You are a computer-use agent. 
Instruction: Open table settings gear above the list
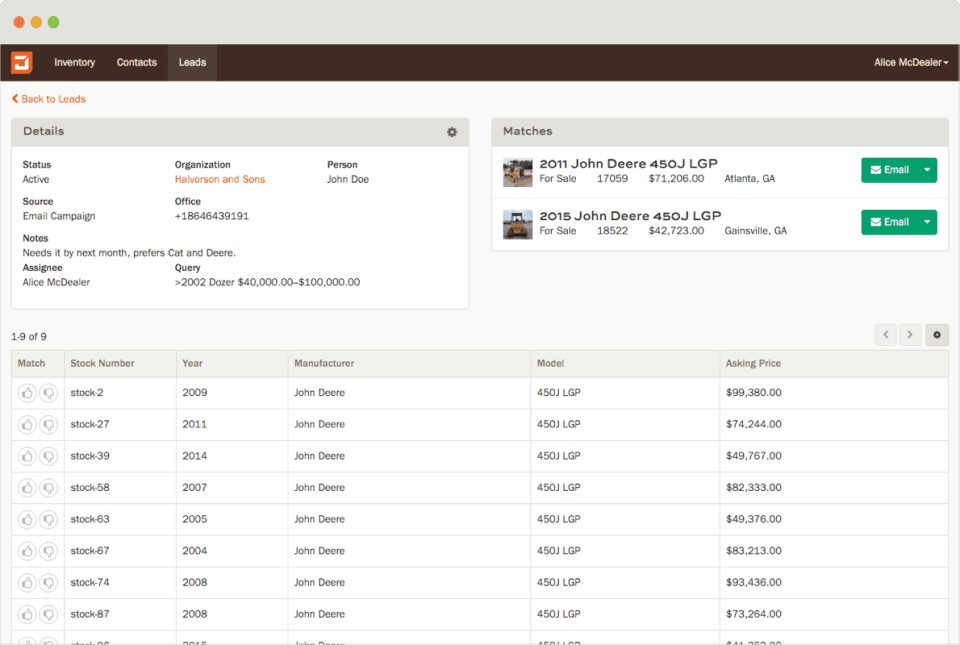coord(937,335)
